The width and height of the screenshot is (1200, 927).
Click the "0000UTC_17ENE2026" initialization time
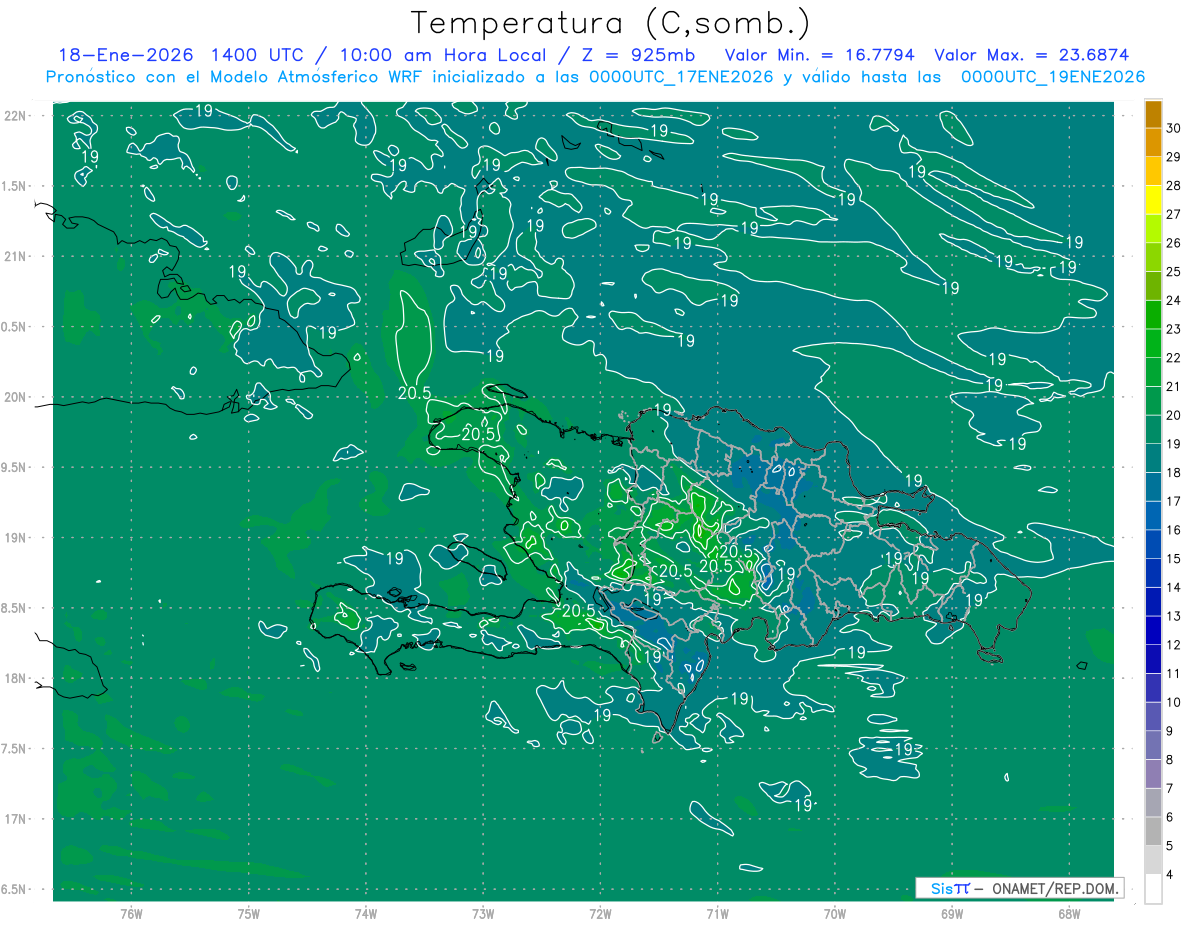click(681, 77)
